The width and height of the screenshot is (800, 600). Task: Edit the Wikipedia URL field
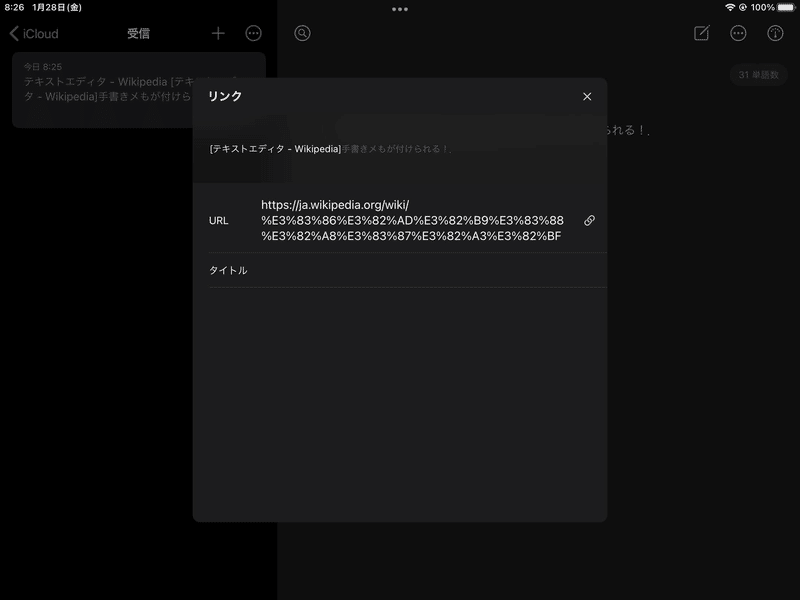[x=412, y=220]
